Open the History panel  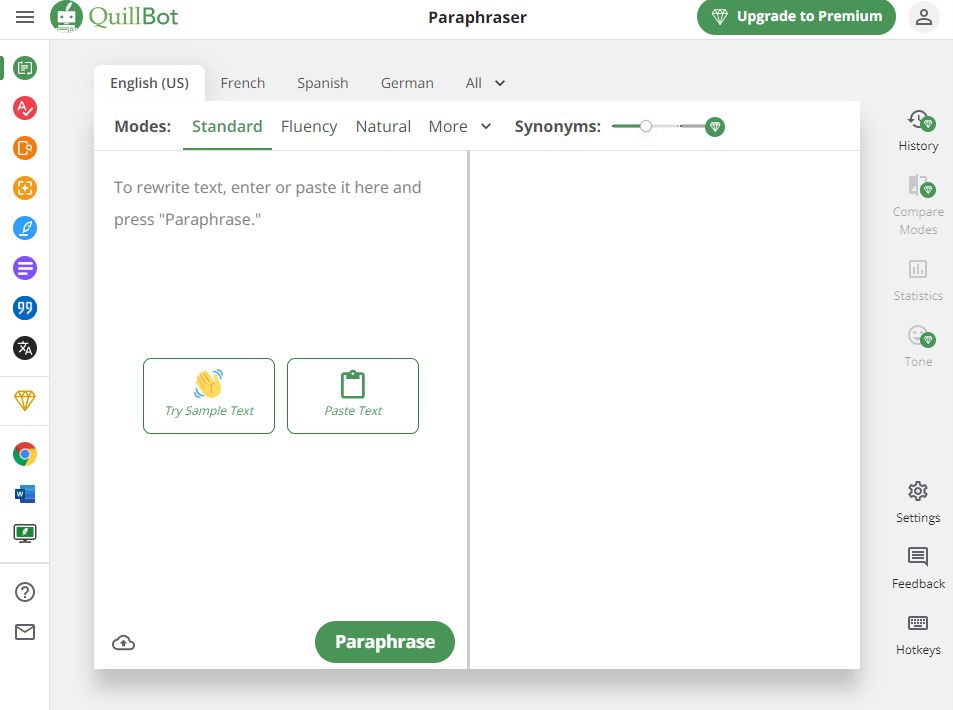coord(918,131)
